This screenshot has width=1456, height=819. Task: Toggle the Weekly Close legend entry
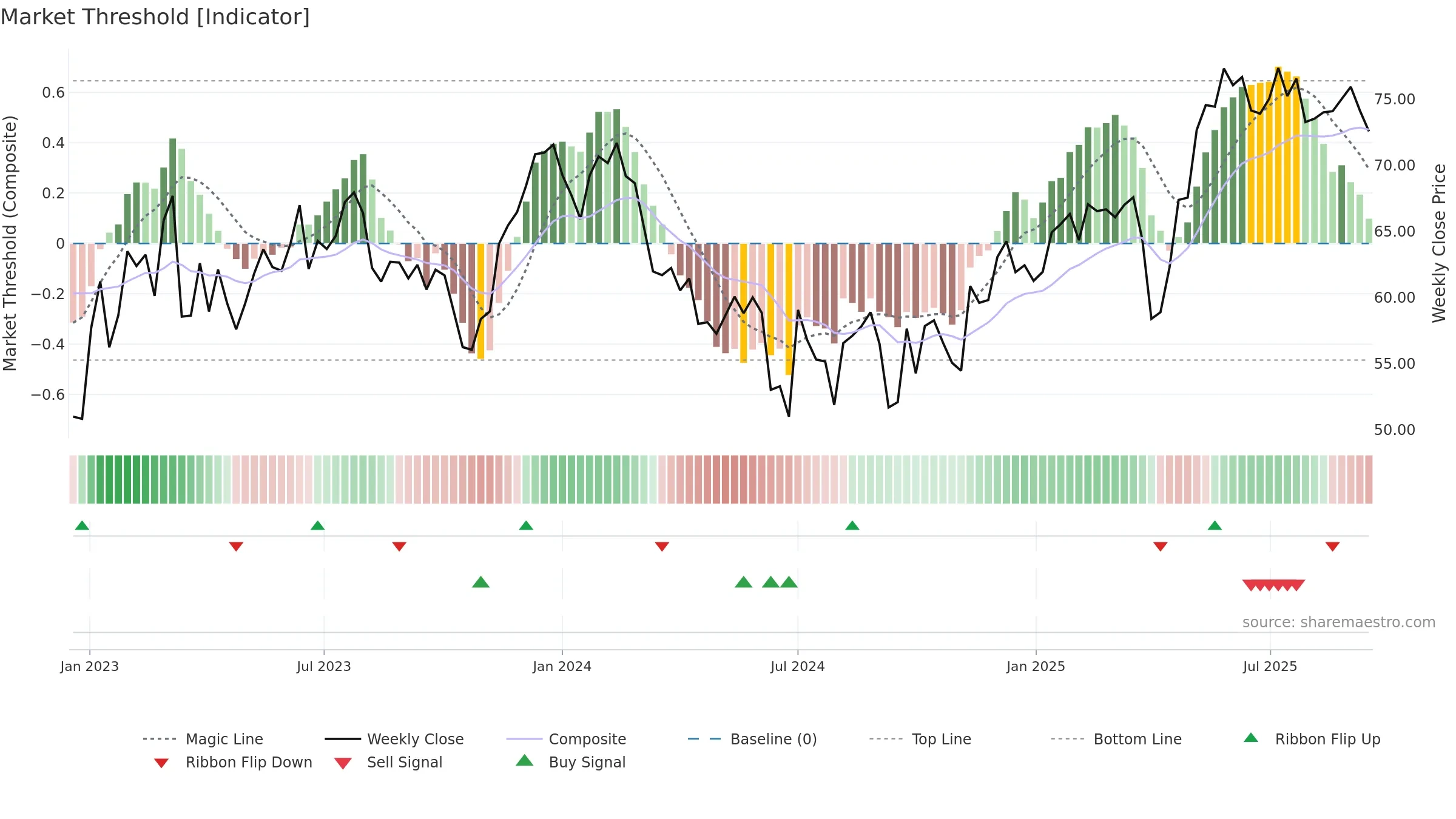(394, 739)
